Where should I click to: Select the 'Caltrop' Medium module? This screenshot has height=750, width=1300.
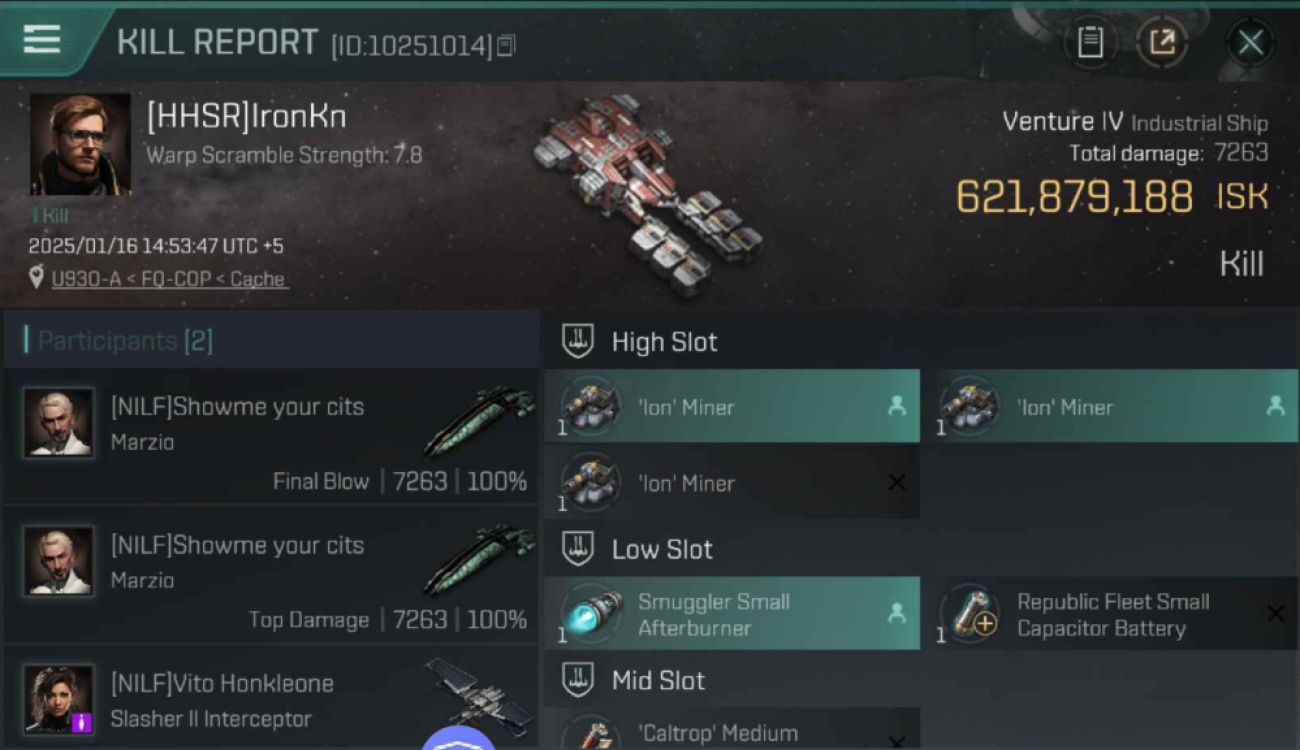(x=732, y=730)
